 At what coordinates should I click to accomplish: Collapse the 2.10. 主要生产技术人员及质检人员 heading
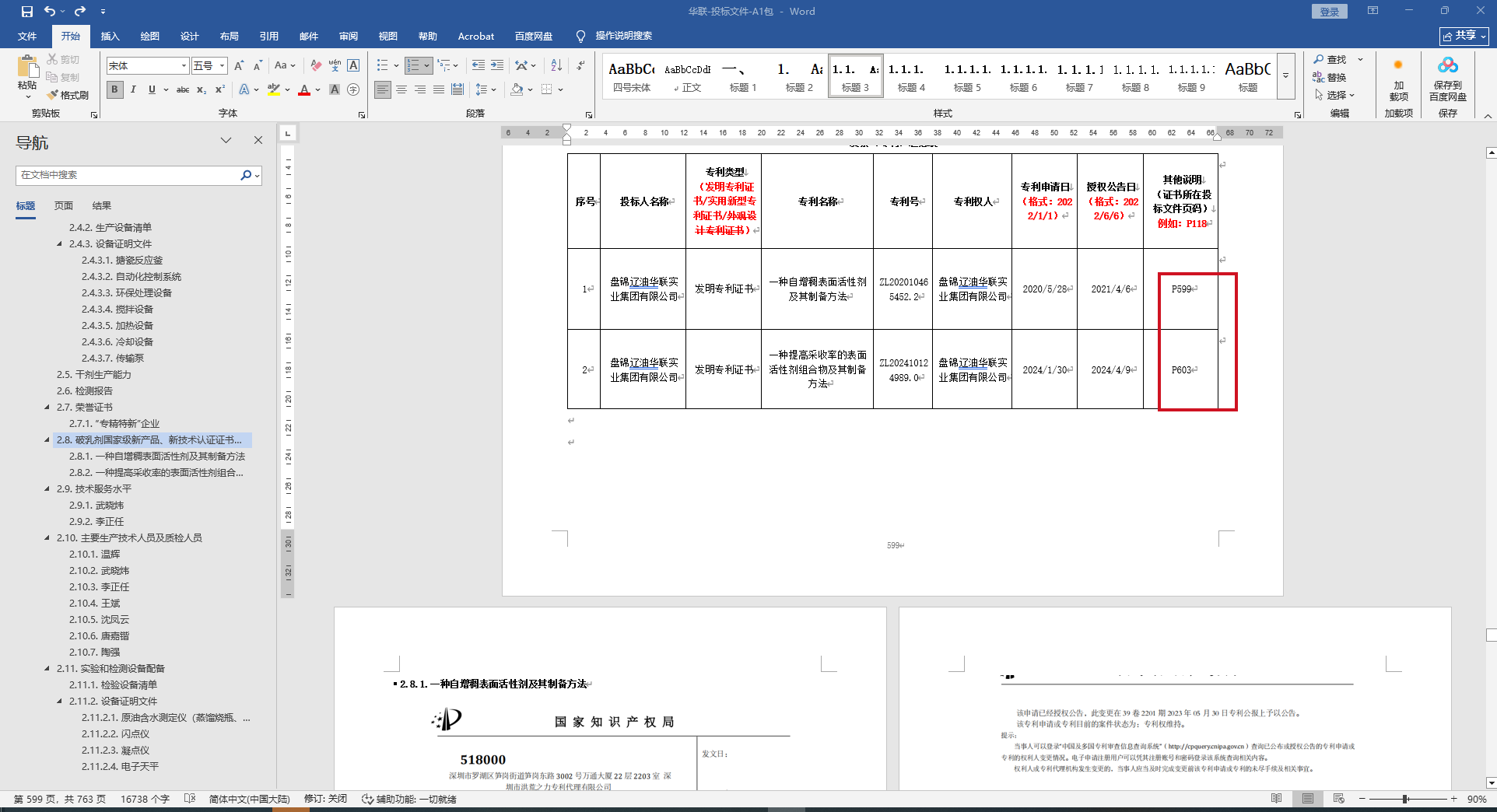(47, 538)
